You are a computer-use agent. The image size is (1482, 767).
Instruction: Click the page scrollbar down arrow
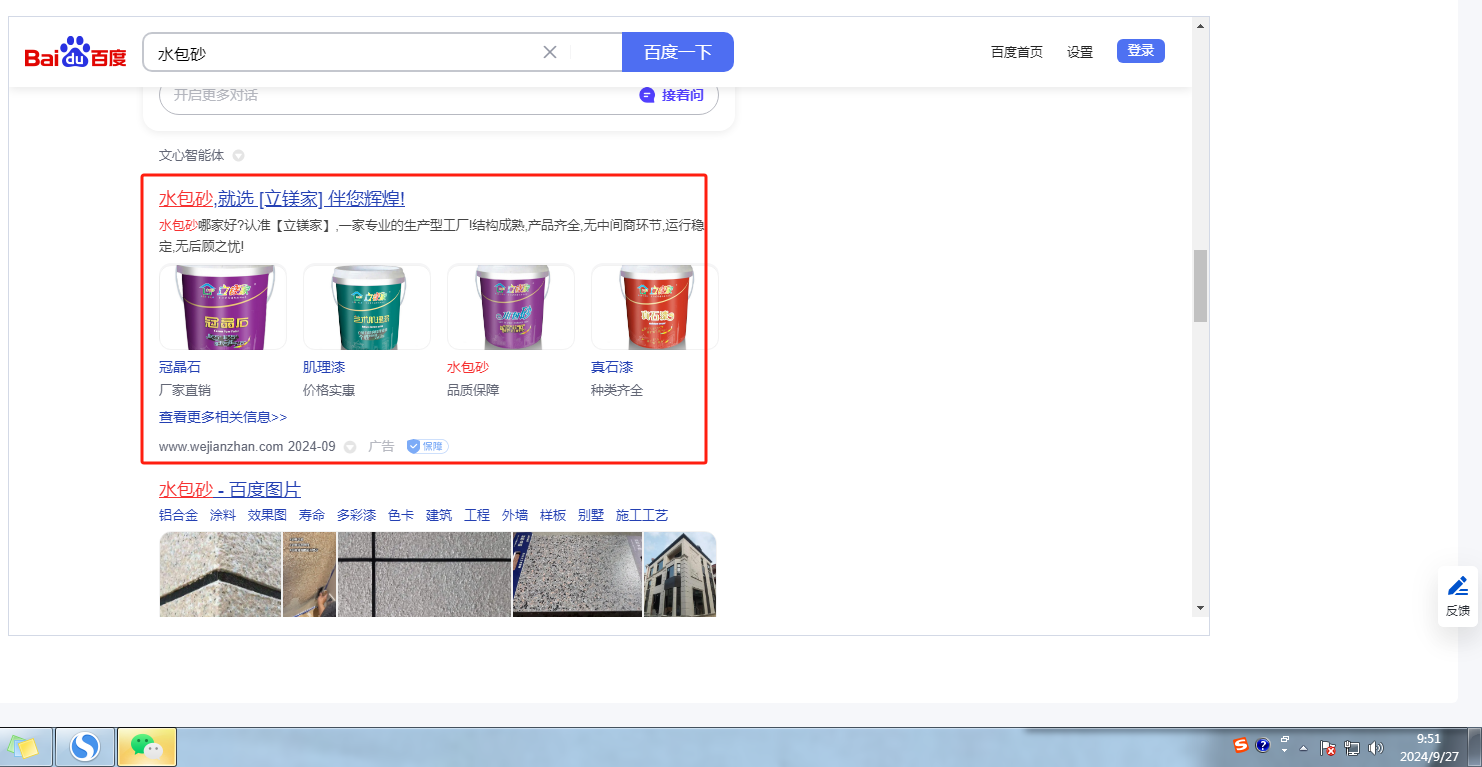pyautogui.click(x=1200, y=608)
